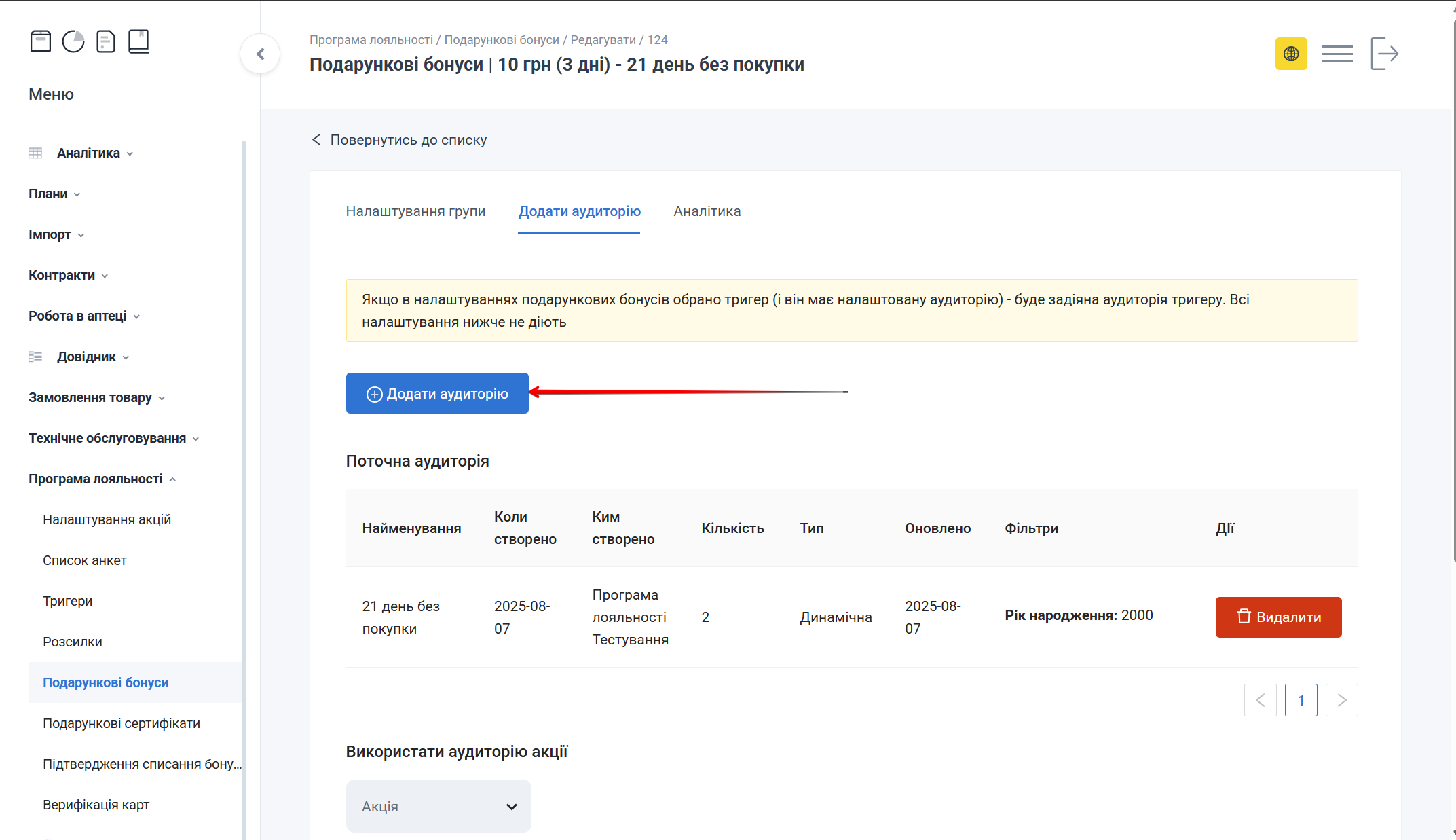This screenshot has width=1456, height=840.
Task: Expand the Довідник sidebar section
Action: [x=86, y=357]
